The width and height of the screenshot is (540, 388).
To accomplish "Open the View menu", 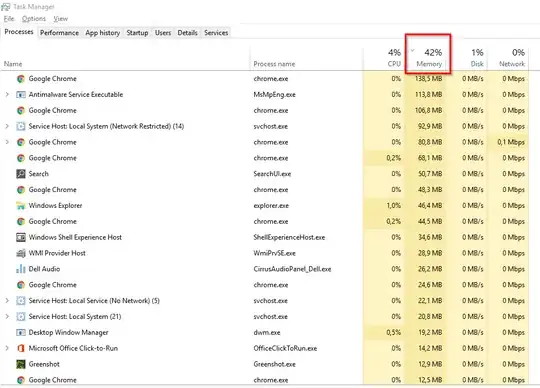I will click(x=61, y=19).
